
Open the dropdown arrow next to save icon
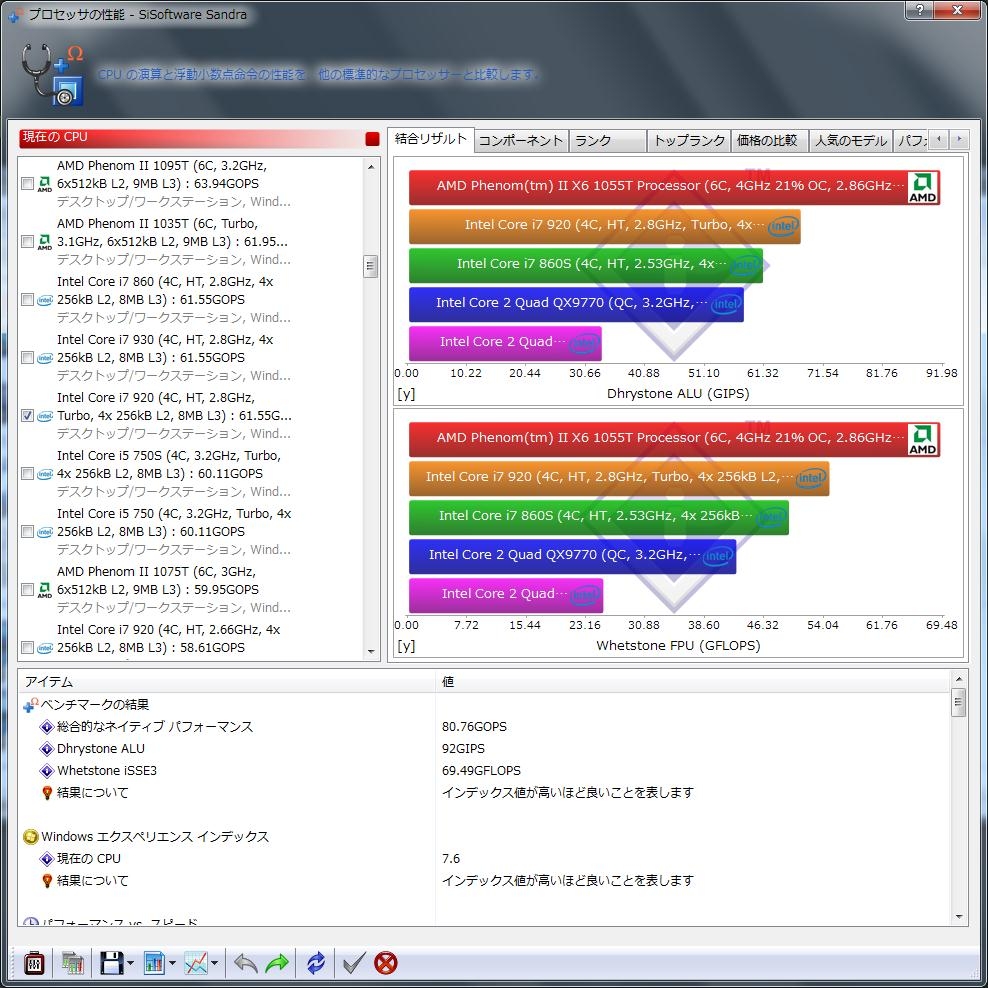pyautogui.click(x=130, y=963)
